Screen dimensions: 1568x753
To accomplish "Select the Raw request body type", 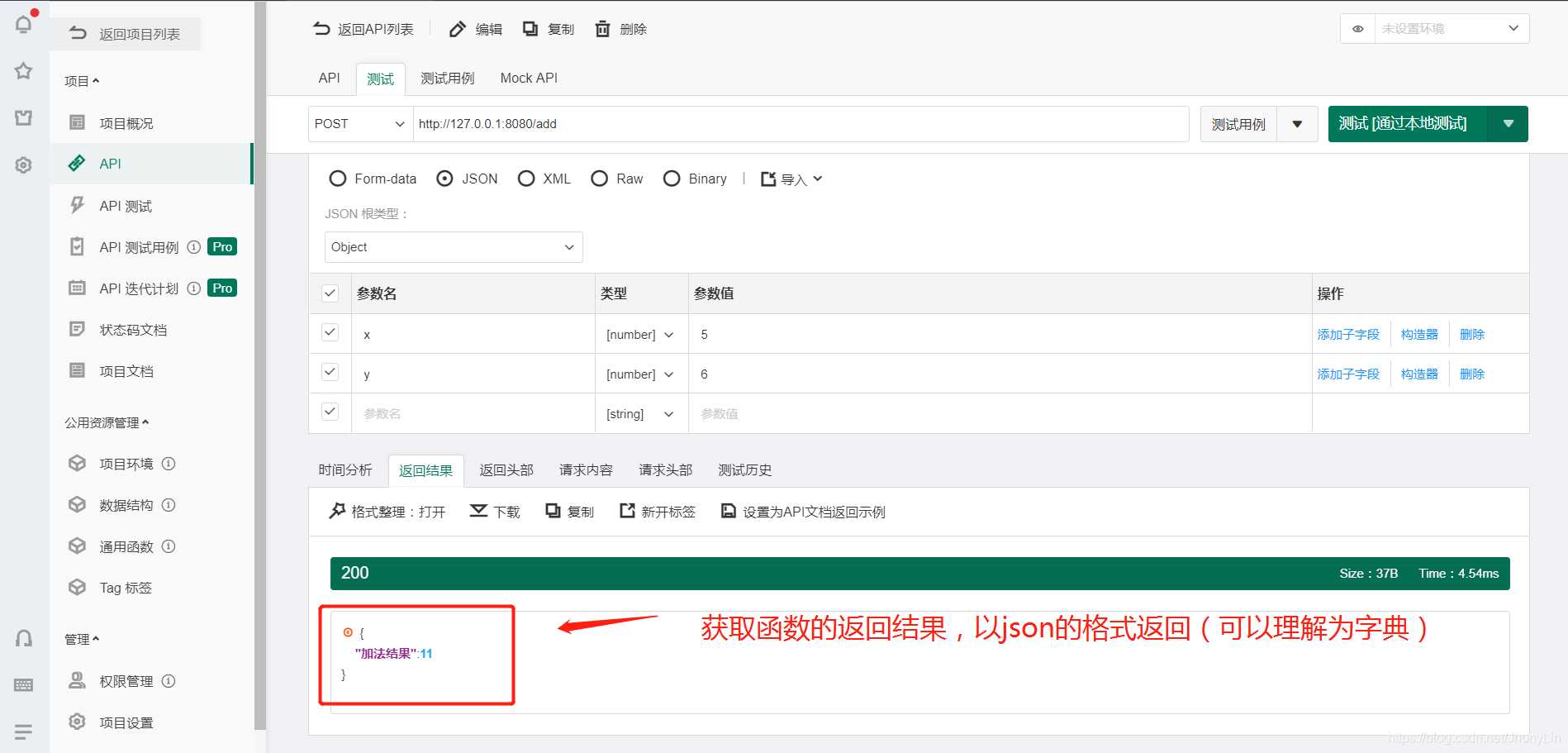I will tap(600, 179).
